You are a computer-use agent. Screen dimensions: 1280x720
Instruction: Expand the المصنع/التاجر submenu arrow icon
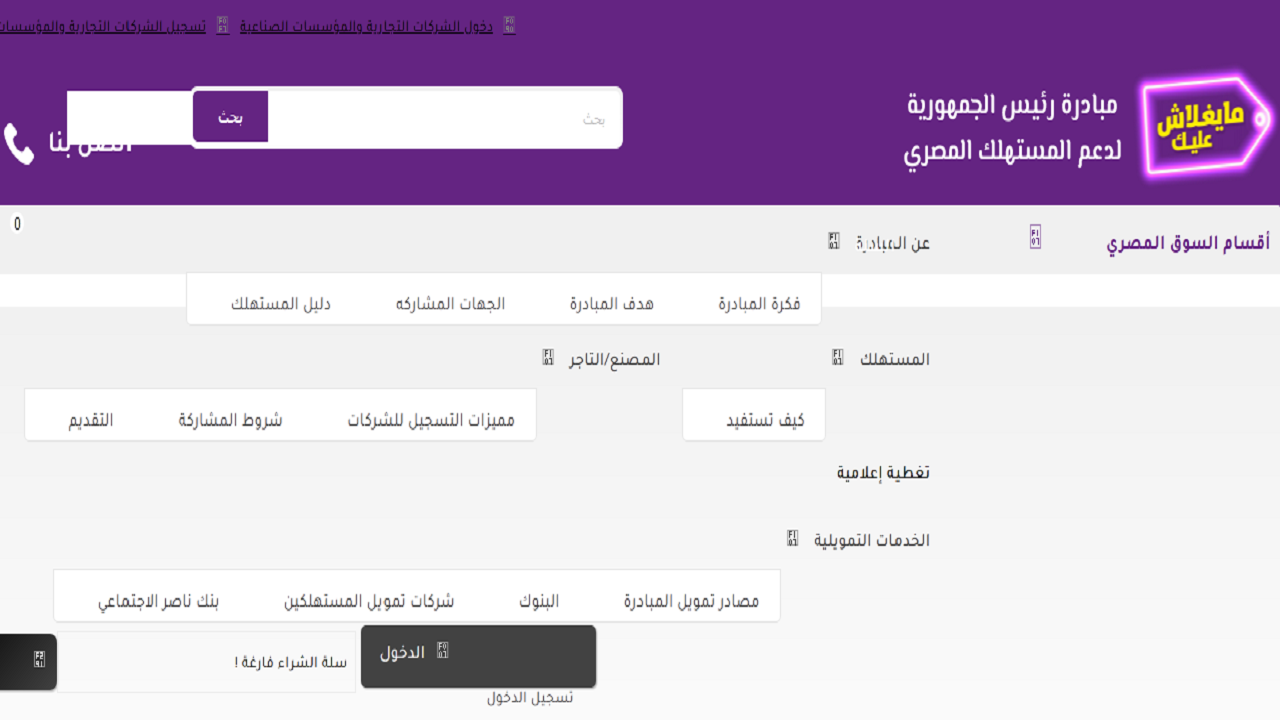pos(548,357)
